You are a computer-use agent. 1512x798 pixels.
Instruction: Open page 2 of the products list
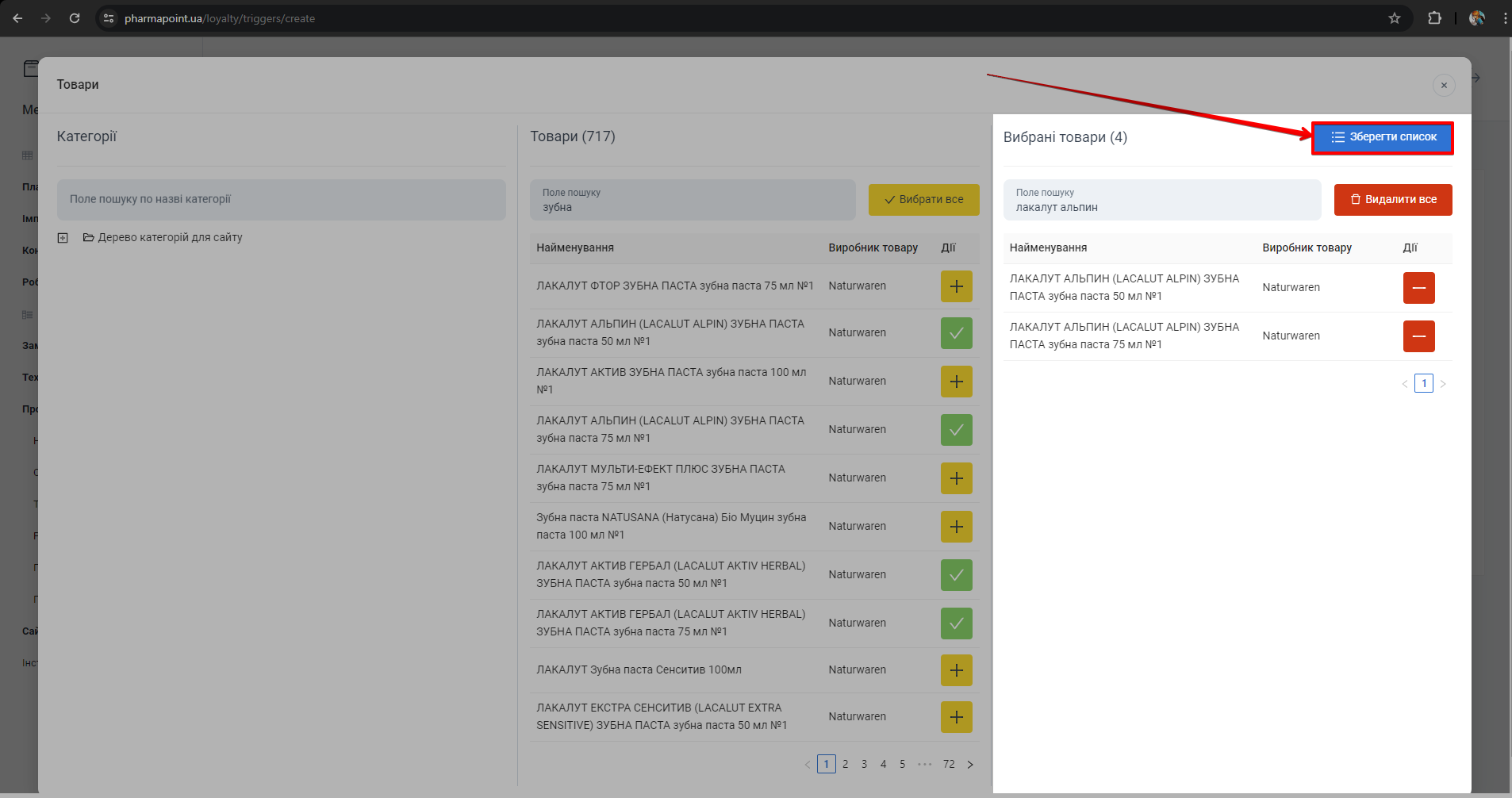pos(845,765)
